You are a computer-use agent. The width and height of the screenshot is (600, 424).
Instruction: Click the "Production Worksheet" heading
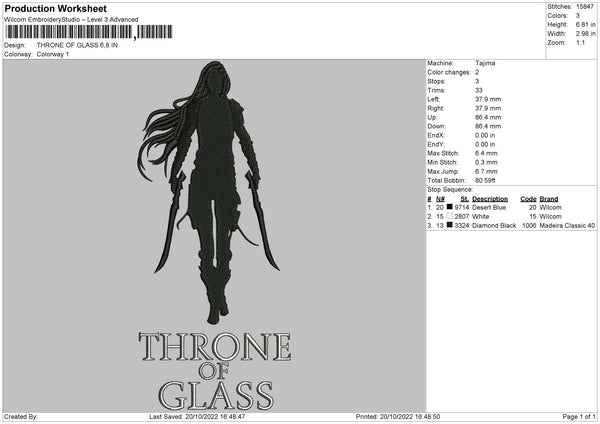point(55,8)
